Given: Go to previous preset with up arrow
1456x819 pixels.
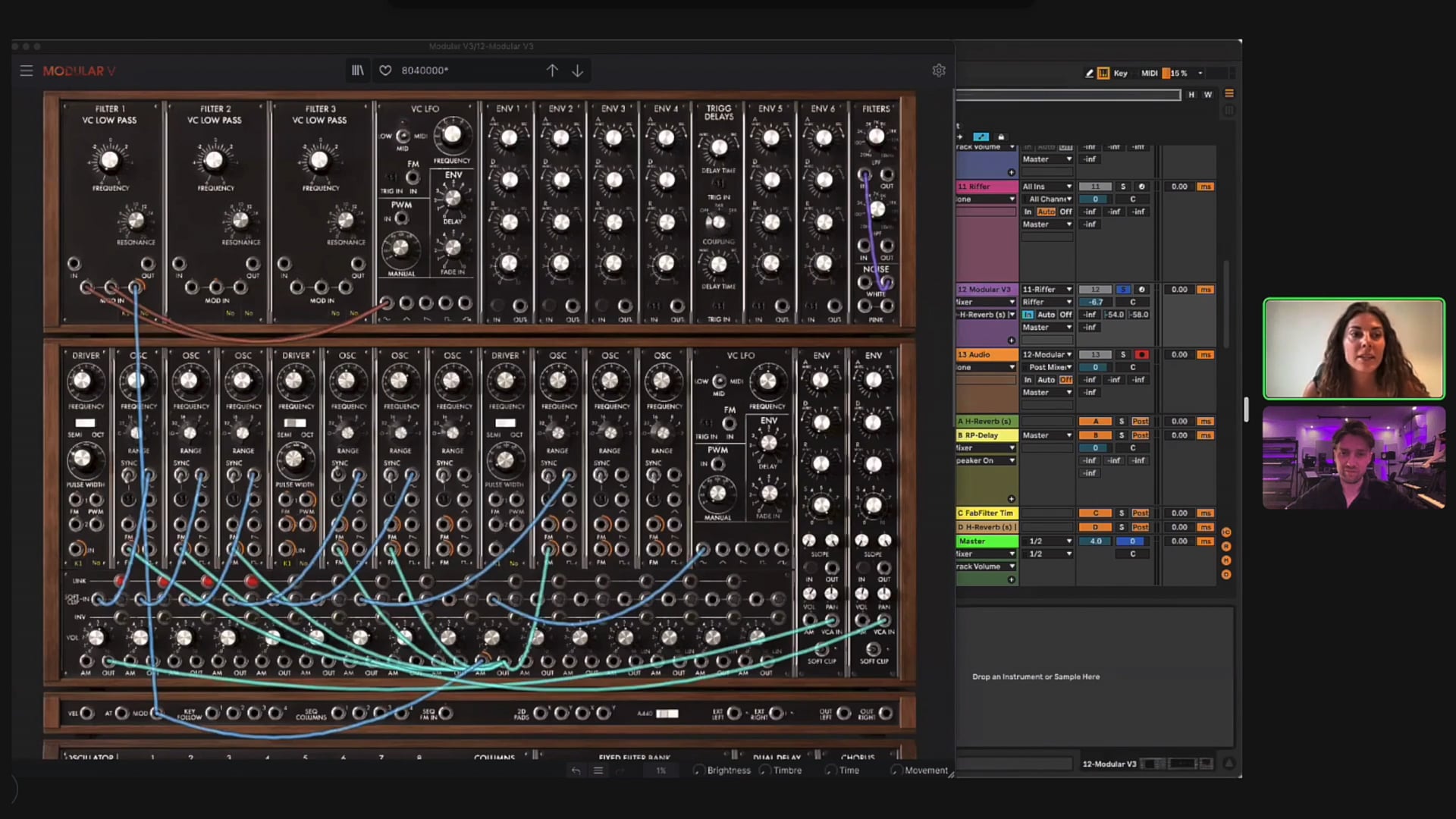Looking at the screenshot, I should [552, 71].
